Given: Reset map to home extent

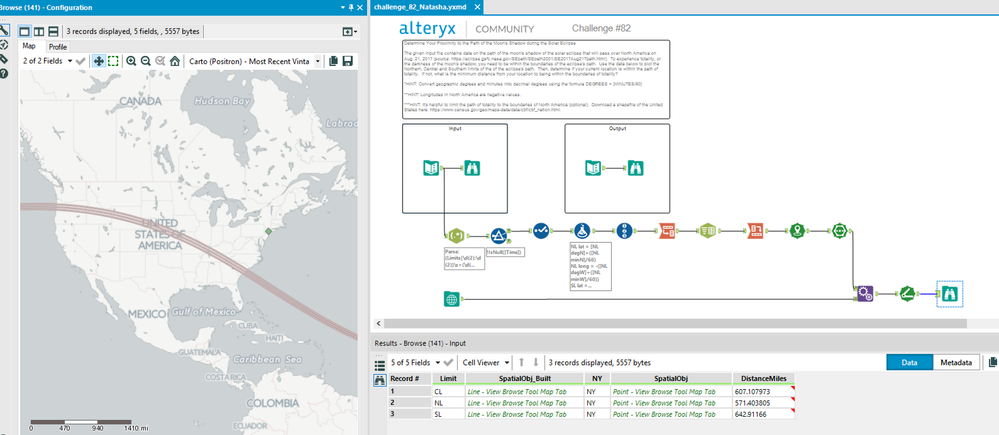Looking at the screenshot, I should [x=175, y=61].
